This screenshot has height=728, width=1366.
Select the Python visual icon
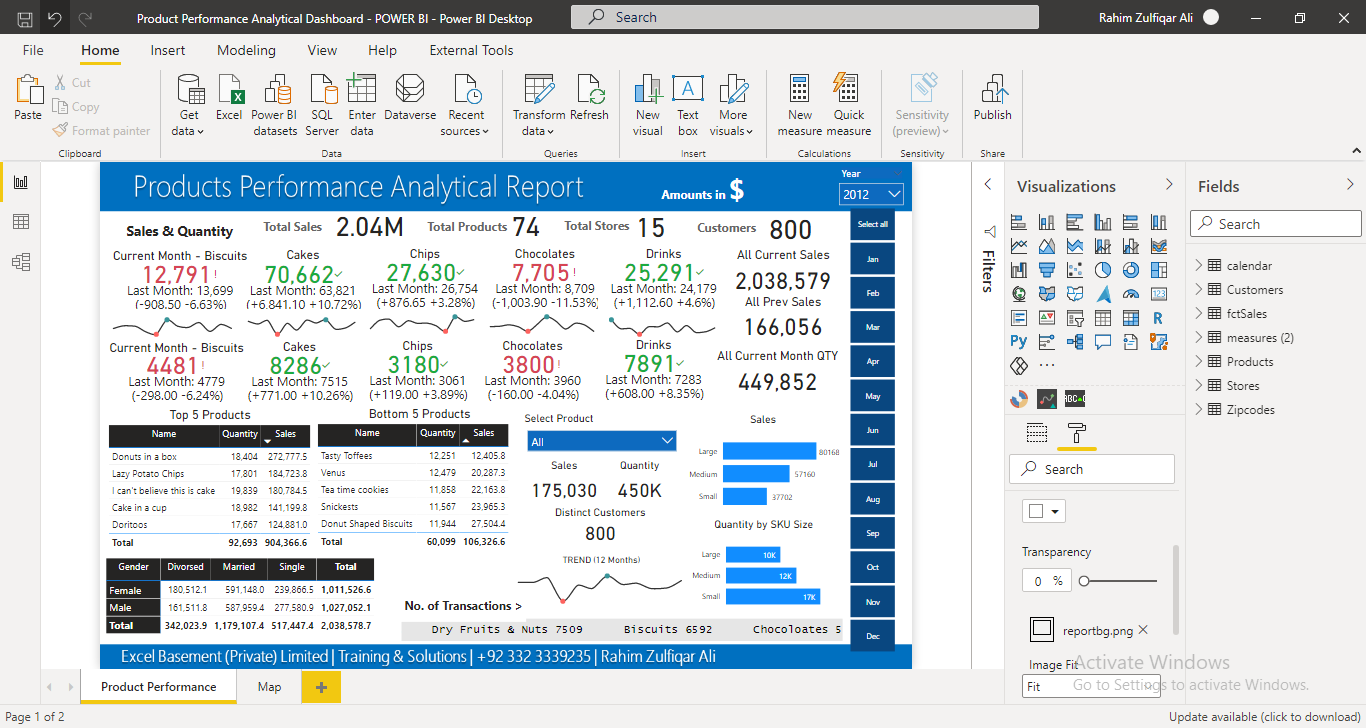point(1018,341)
